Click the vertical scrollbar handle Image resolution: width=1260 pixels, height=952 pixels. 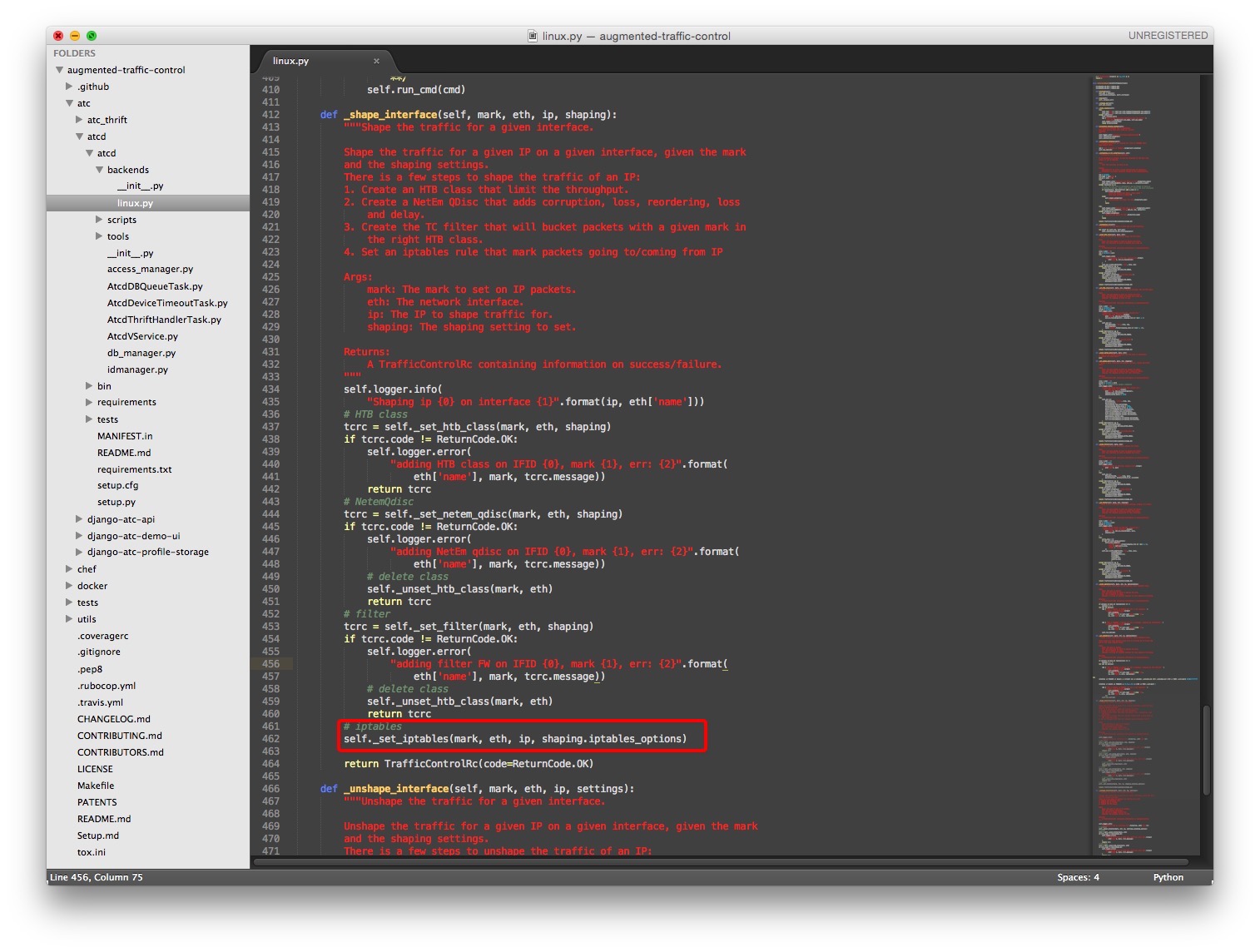(1206, 749)
